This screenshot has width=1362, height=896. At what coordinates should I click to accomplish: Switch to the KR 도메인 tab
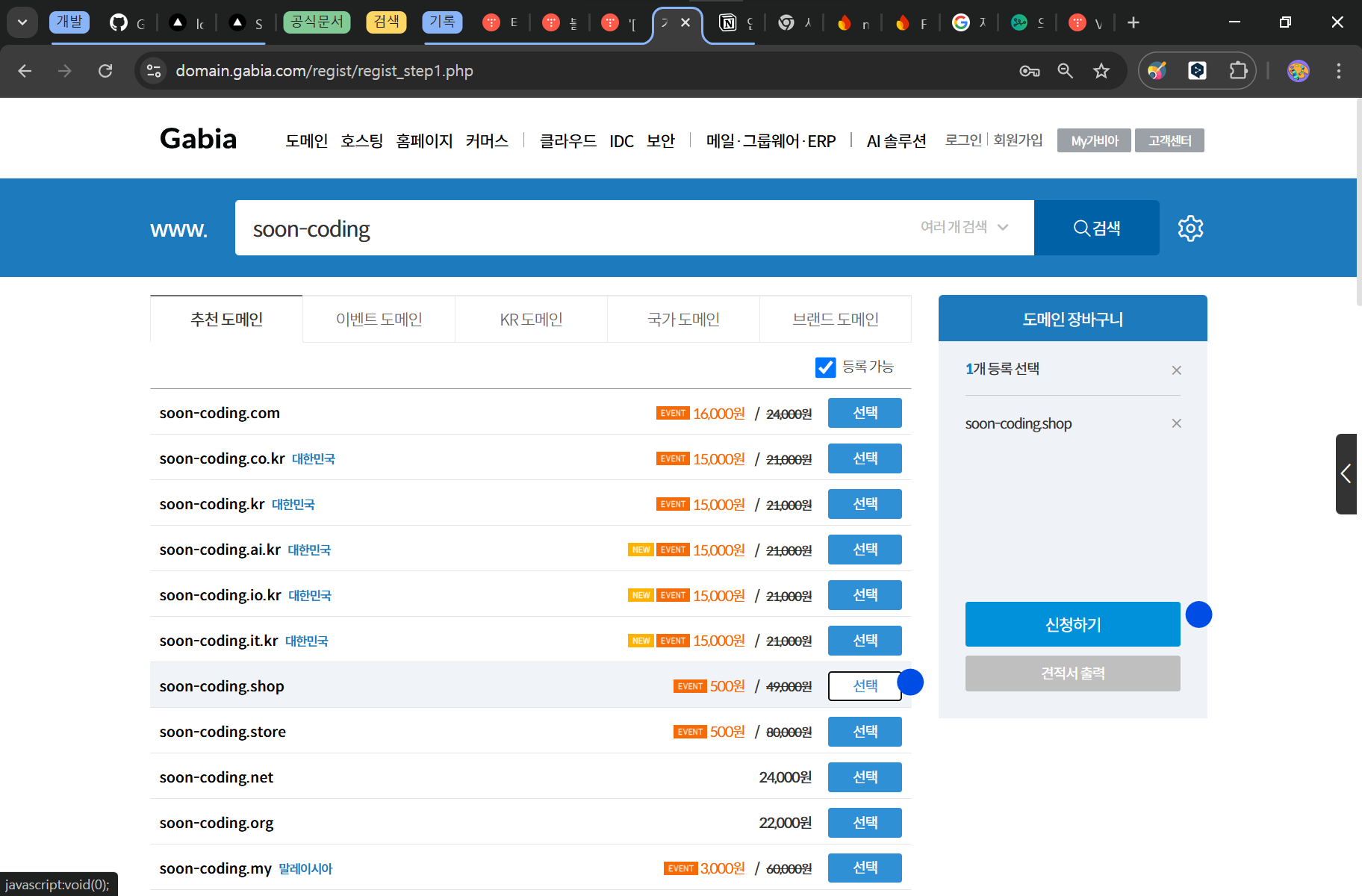coord(531,320)
